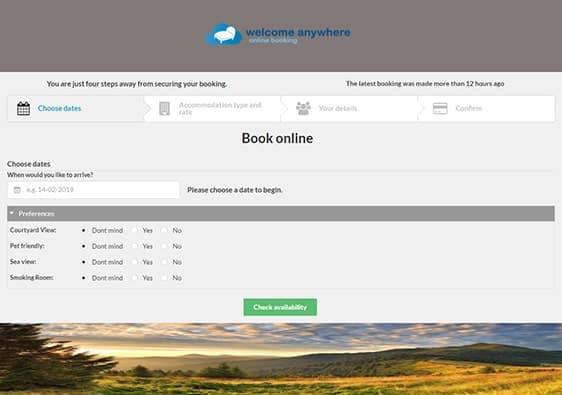Viewport: 562px width, 395px height.
Task: Click the Confirm credit card icon
Action: tap(440, 108)
